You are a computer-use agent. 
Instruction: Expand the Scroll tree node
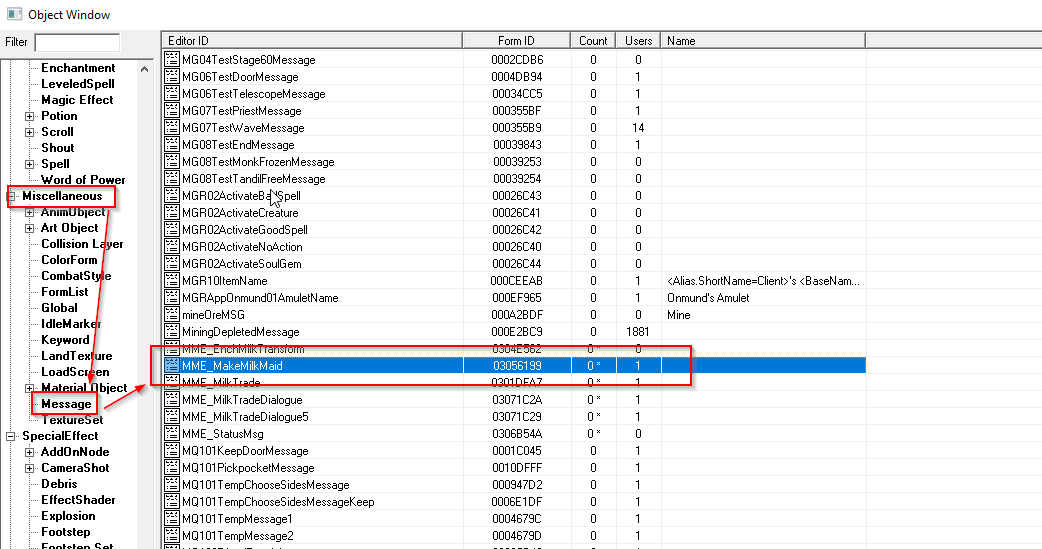(29, 132)
